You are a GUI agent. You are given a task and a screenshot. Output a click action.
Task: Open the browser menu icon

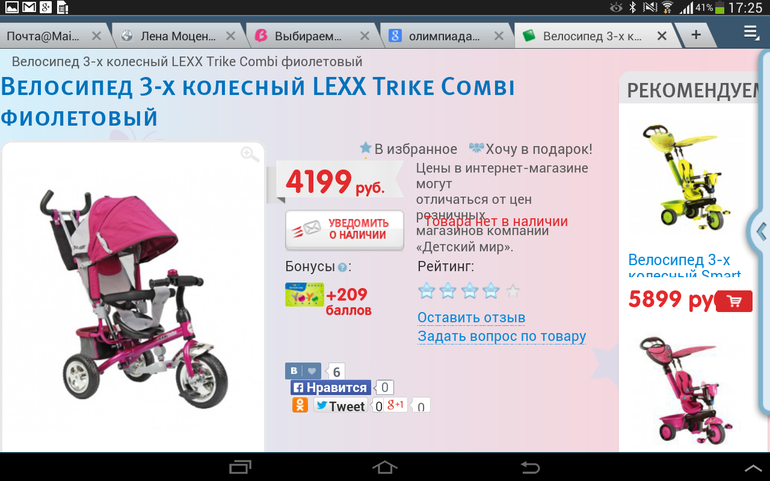(x=751, y=33)
